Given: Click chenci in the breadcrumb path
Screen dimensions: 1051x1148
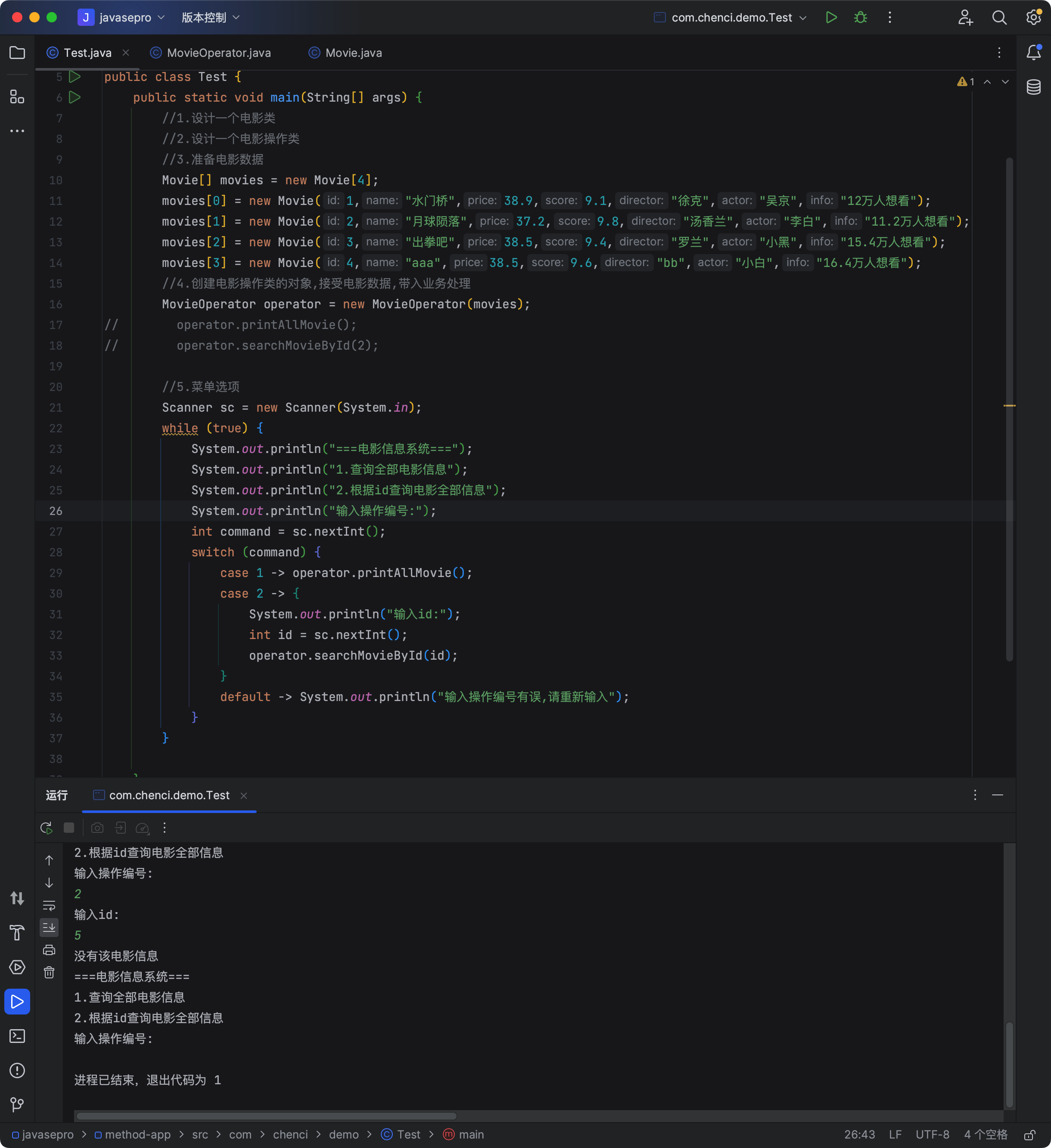Looking at the screenshot, I should [x=290, y=1134].
